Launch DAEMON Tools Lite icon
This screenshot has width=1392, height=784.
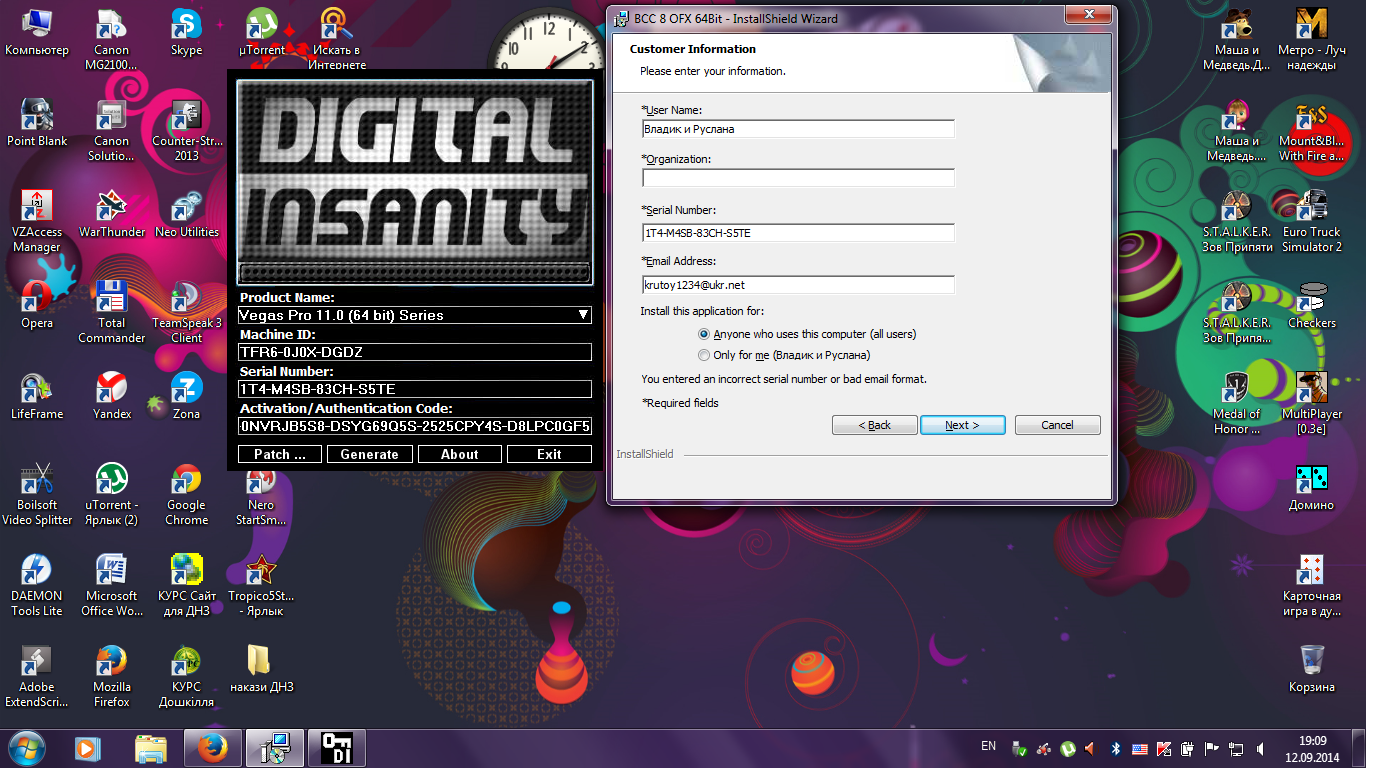tap(37, 586)
